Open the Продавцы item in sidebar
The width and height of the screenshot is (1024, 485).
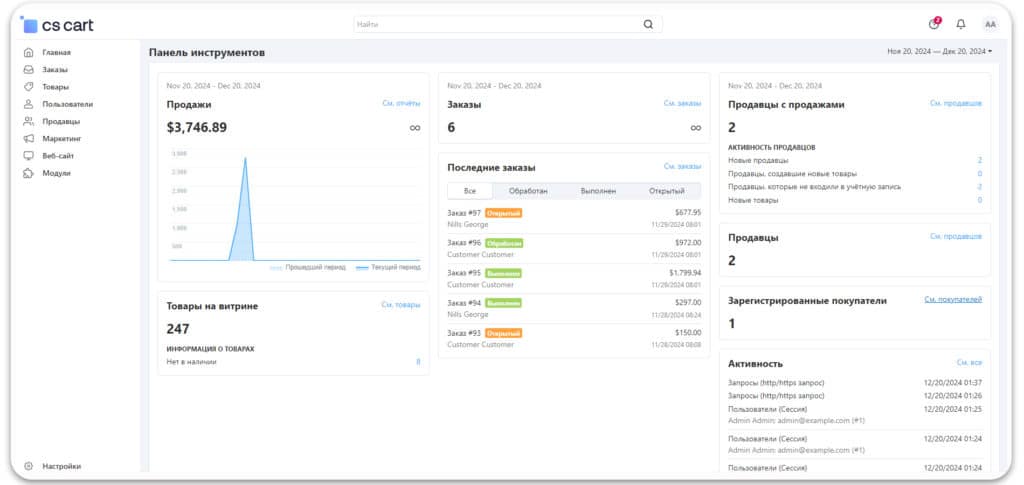coord(60,121)
